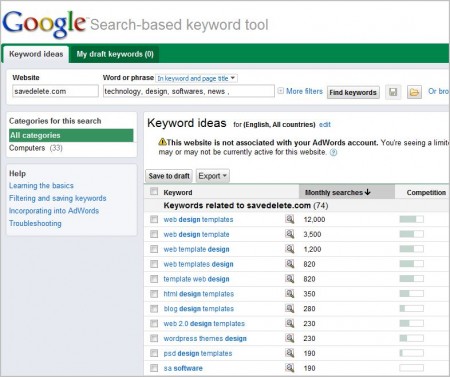The width and height of the screenshot is (450, 377).
Task: Open the 'In keyword and page title' dropdown
Action: point(197,78)
